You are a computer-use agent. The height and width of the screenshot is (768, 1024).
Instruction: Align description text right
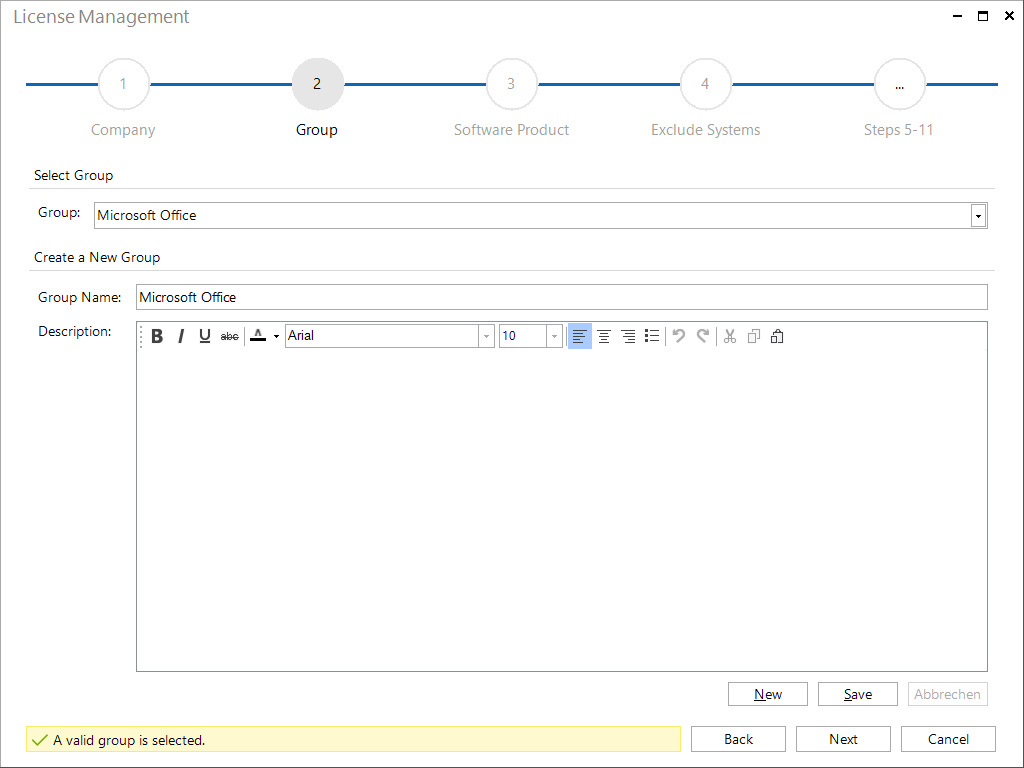pyautogui.click(x=628, y=336)
